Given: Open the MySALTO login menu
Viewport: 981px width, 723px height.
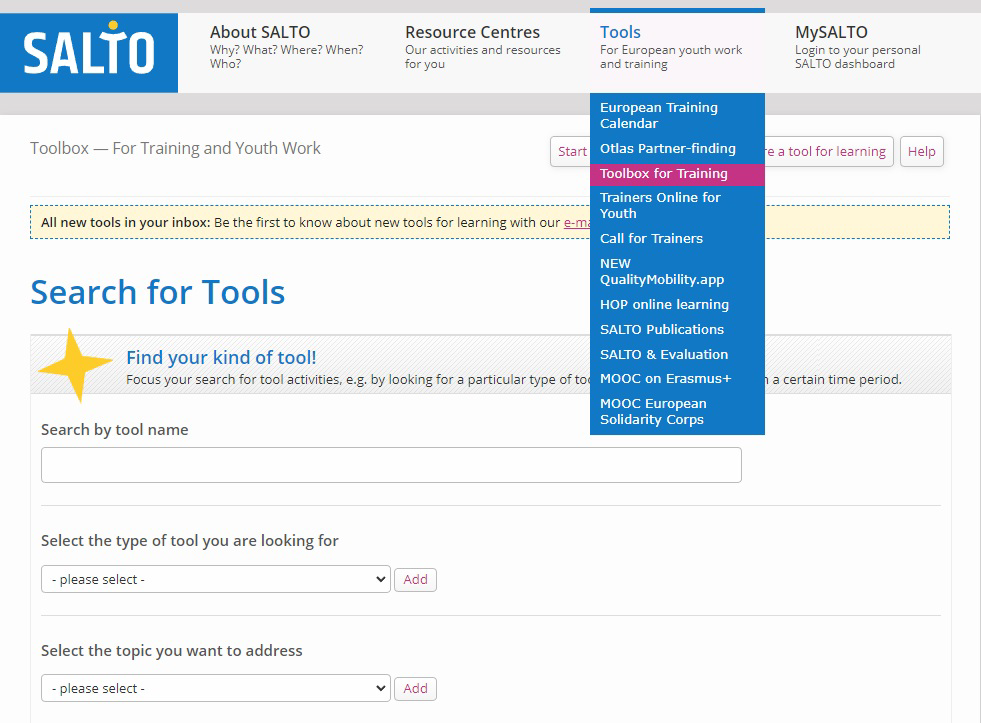Looking at the screenshot, I should coord(857,48).
